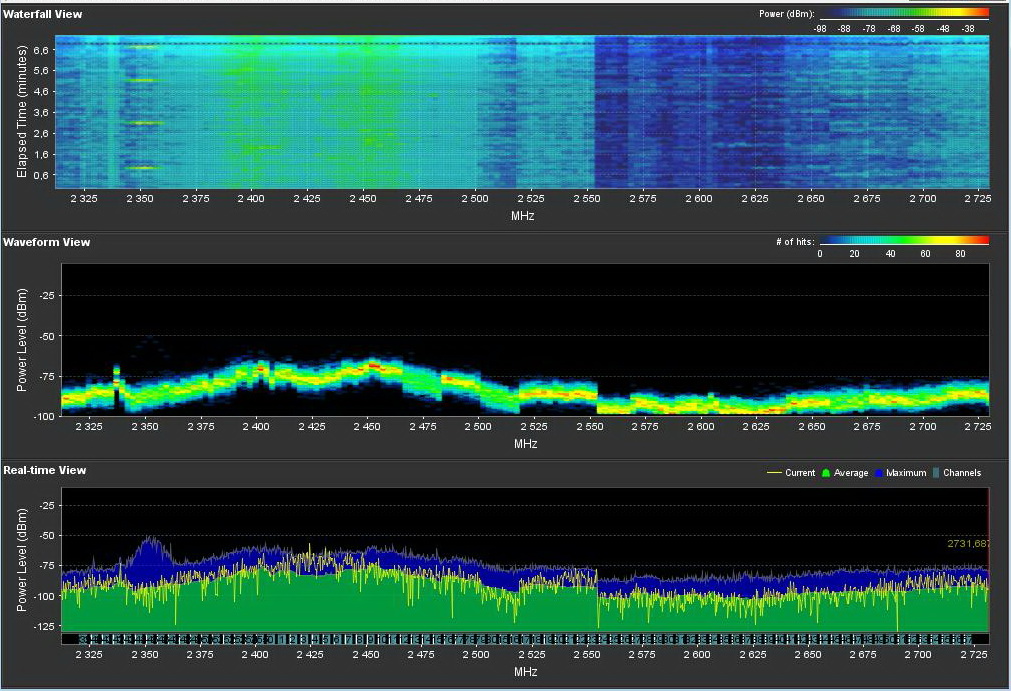Click the '# of hits' color gradient bar
This screenshot has height=691, width=1011.
click(904, 241)
